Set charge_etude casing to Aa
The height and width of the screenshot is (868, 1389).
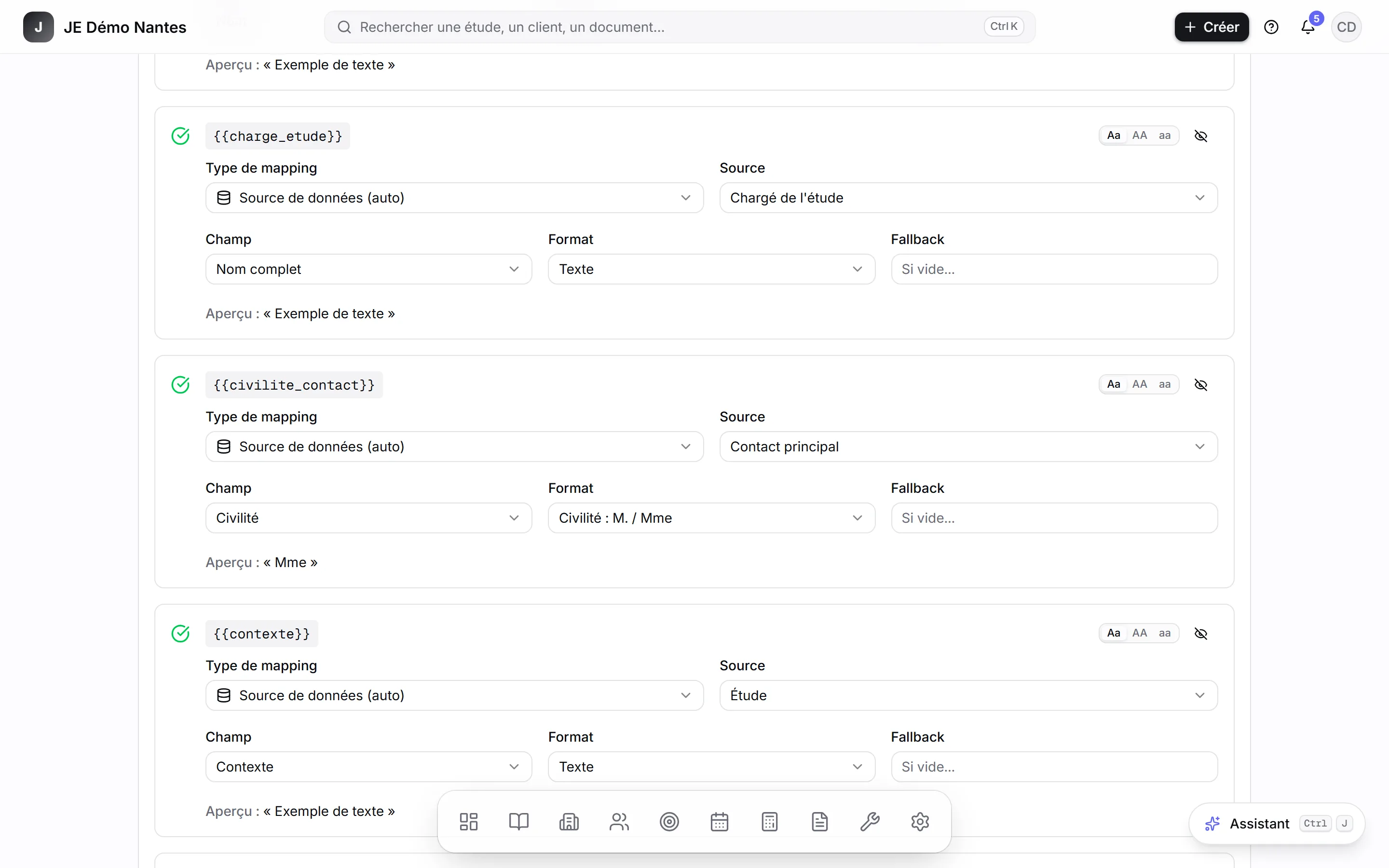coord(1114,136)
